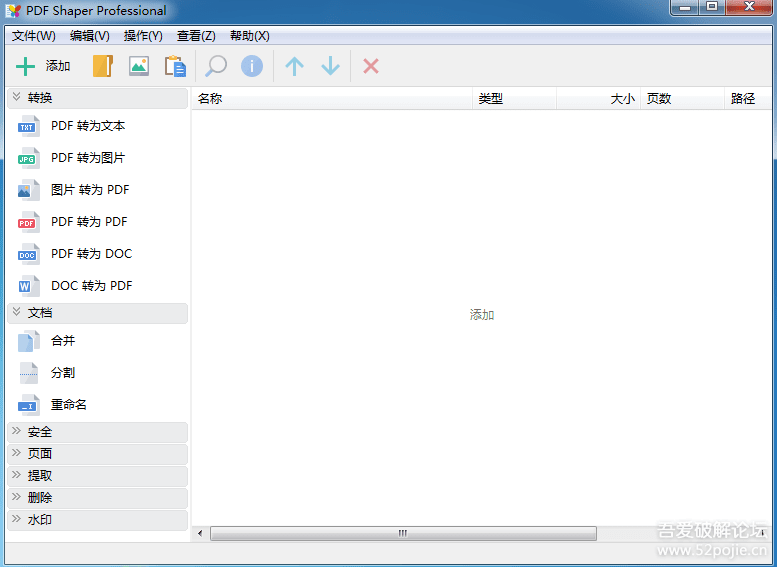Screen dimensions: 777x567
Task: Click the JPG icon for PDF 转为图片
Action: coord(28,158)
